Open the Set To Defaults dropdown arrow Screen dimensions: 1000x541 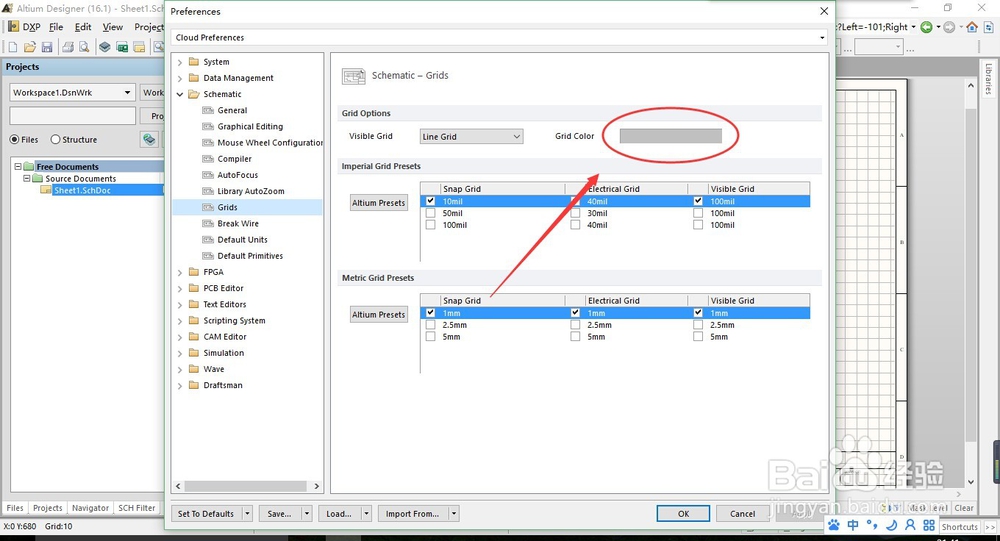click(x=247, y=514)
